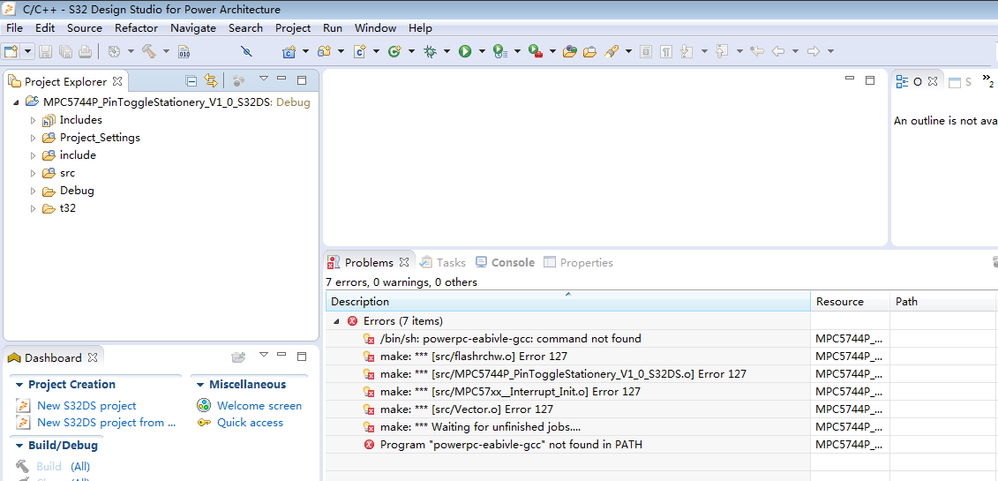Open the Project menu
This screenshot has height=481, width=998.
coord(293,28)
